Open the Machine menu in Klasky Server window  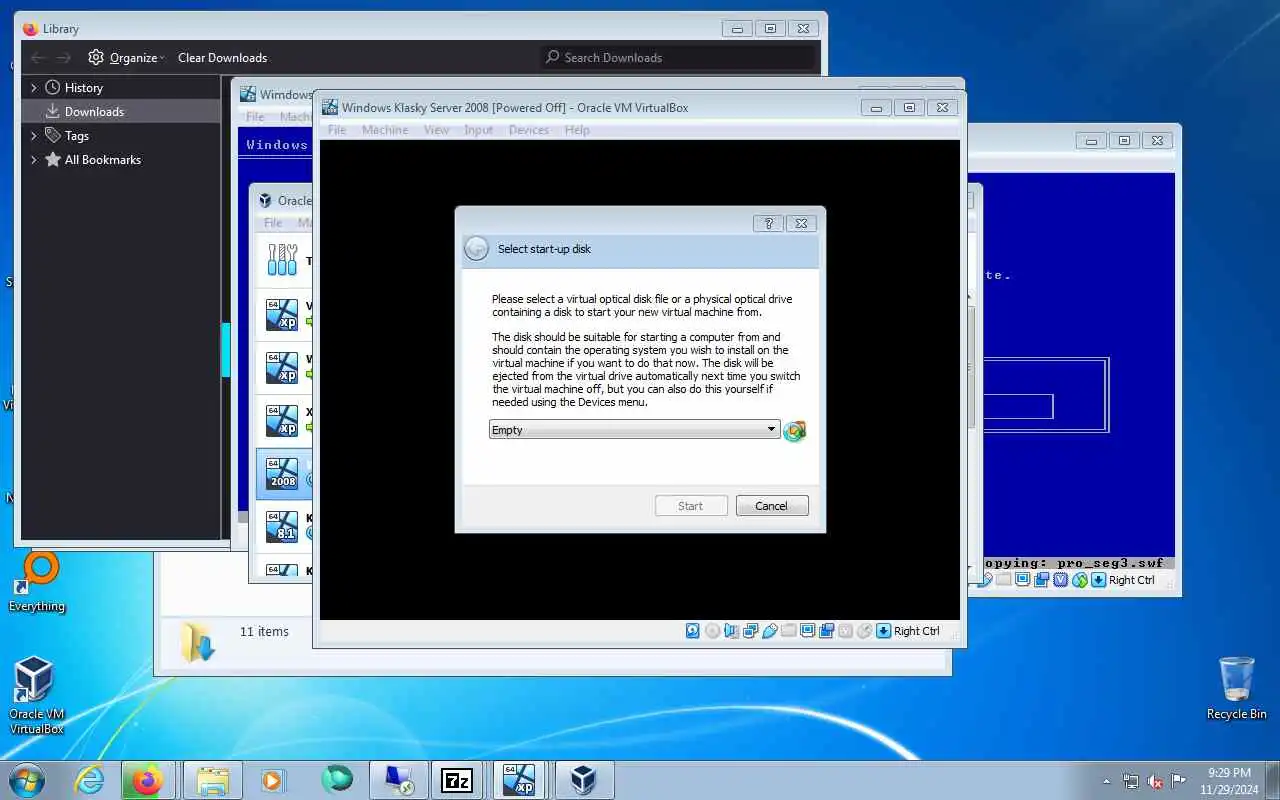[385, 130]
